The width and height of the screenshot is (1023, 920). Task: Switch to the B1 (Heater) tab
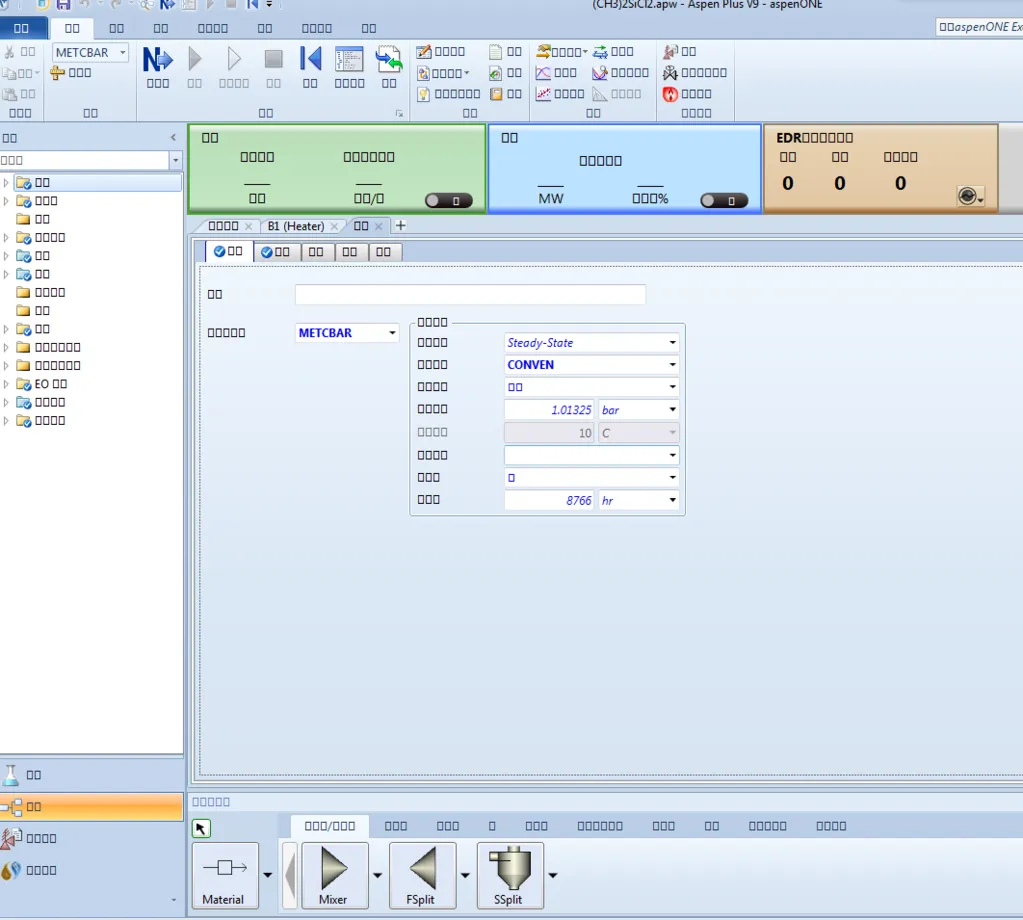click(296, 226)
